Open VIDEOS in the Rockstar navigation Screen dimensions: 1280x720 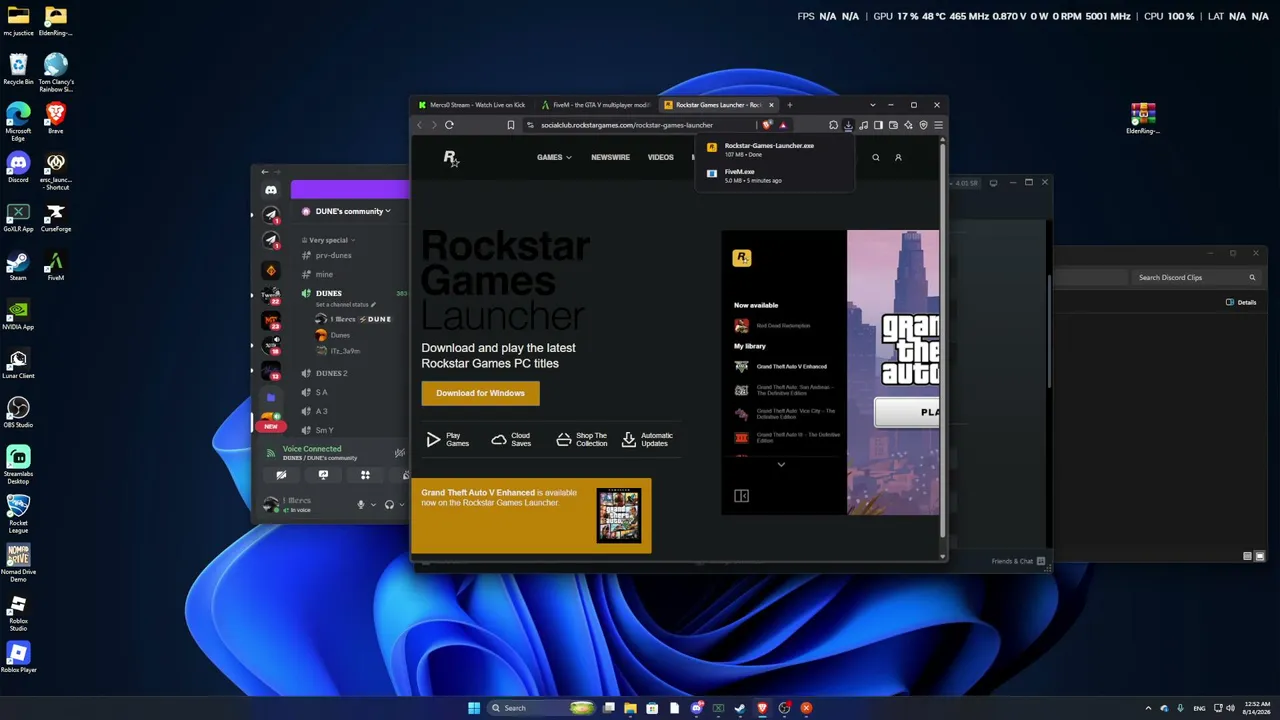pyautogui.click(x=660, y=157)
